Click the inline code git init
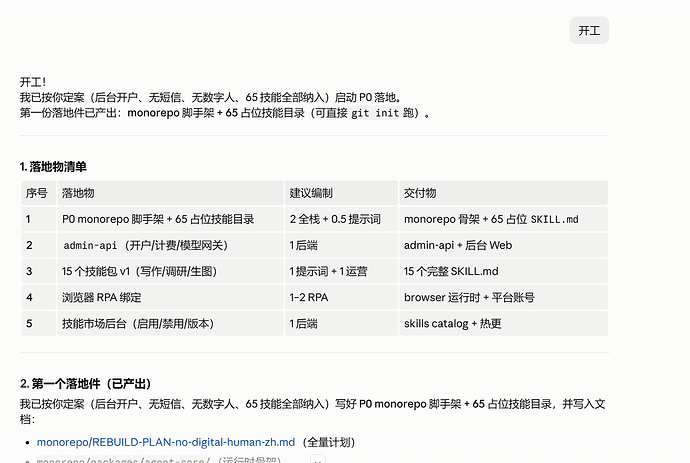The width and height of the screenshot is (690, 463). [375, 113]
